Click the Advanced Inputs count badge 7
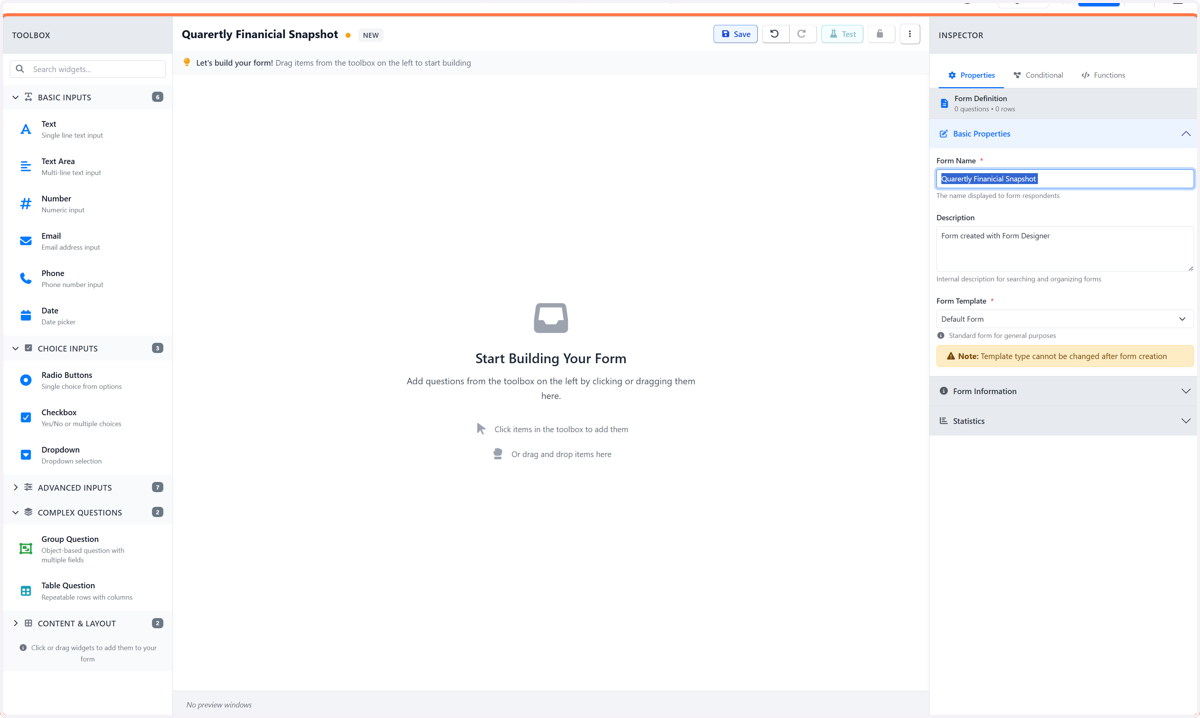The width and height of the screenshot is (1200, 718). coord(157,487)
